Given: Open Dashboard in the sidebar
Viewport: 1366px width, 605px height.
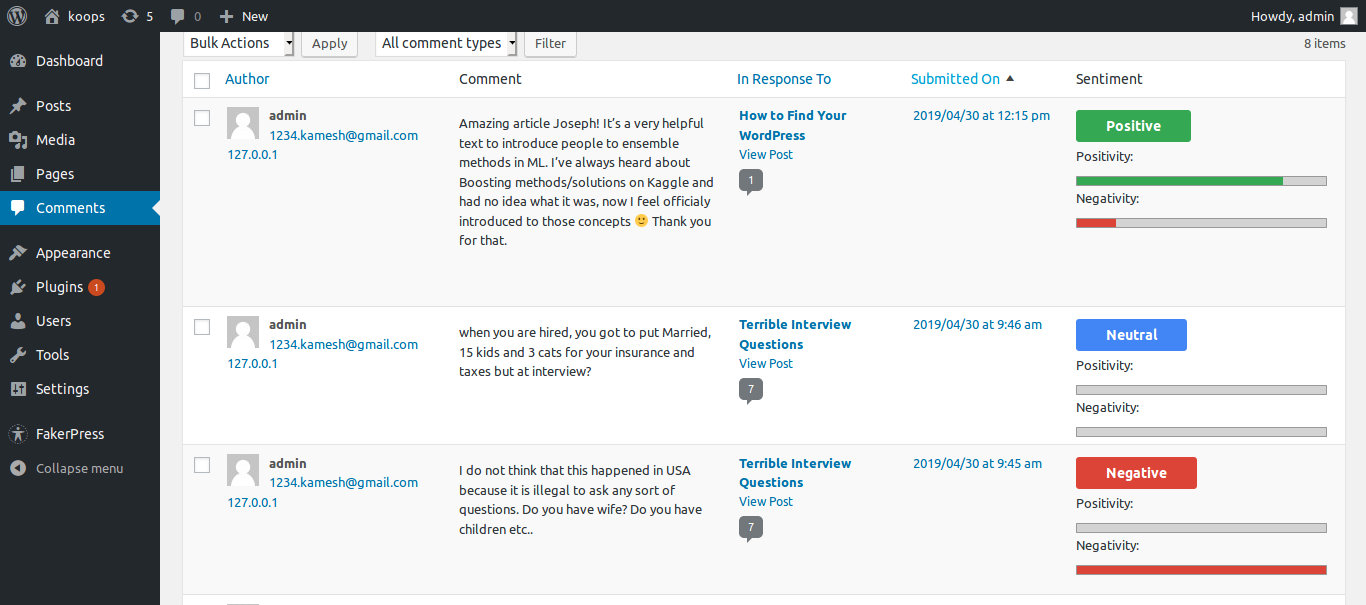Looking at the screenshot, I should coord(69,61).
